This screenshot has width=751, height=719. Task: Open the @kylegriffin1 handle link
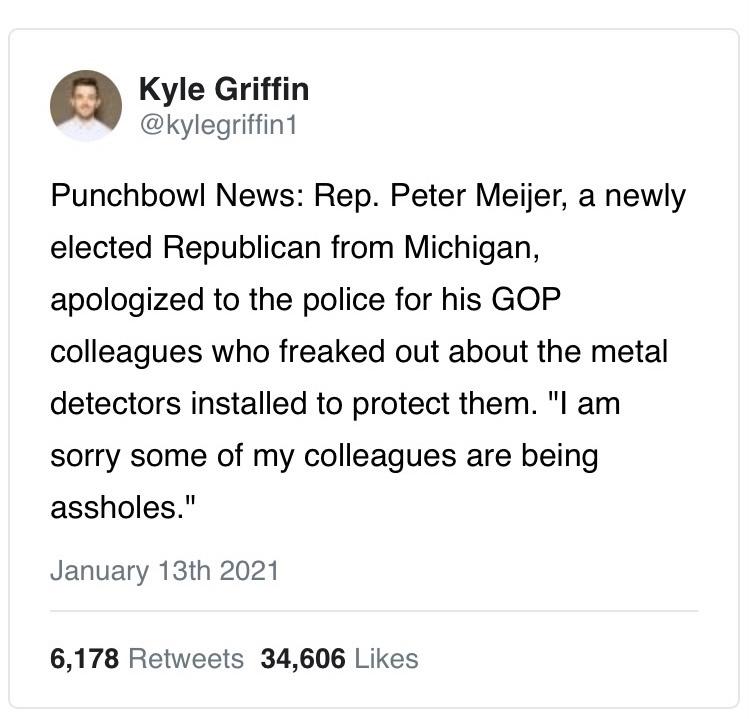[217, 125]
